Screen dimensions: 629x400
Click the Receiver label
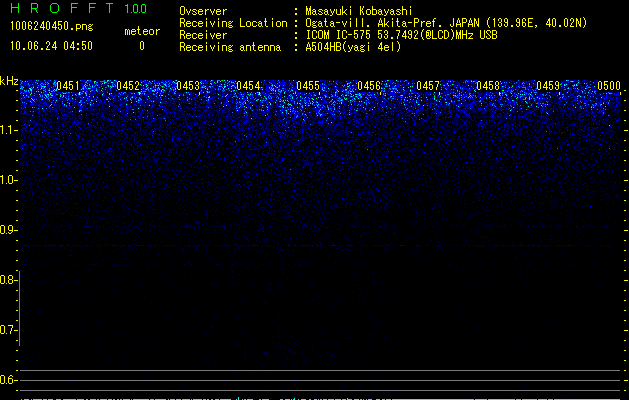(x=203, y=35)
